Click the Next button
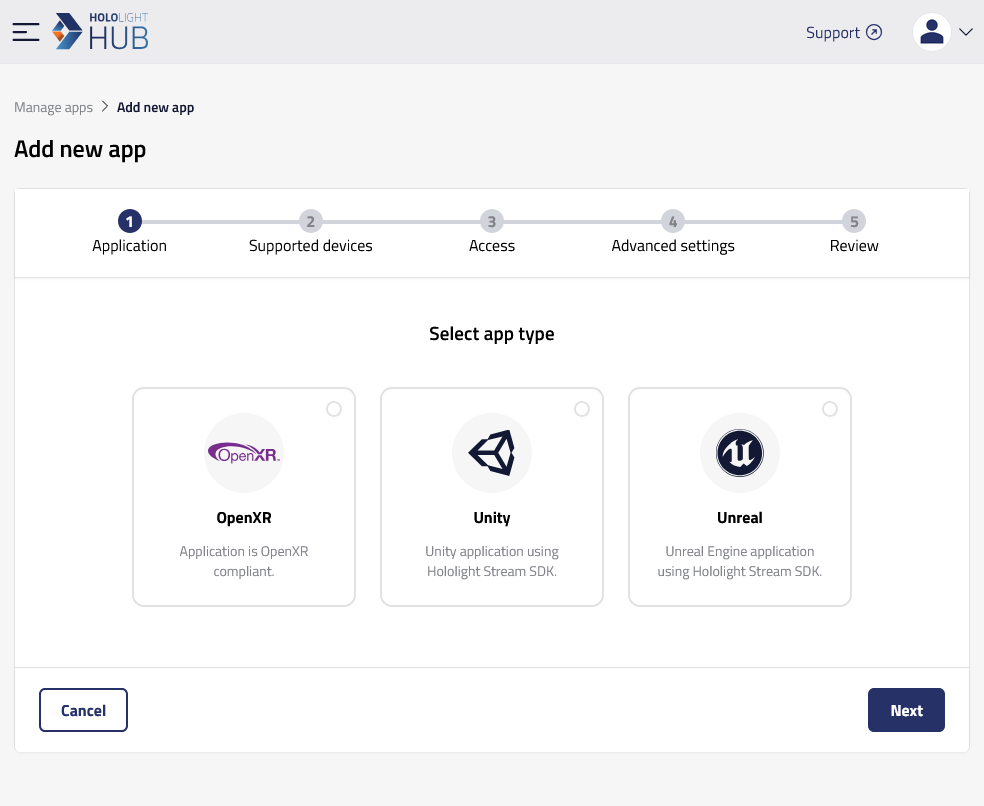The width and height of the screenshot is (984, 806). coord(906,710)
